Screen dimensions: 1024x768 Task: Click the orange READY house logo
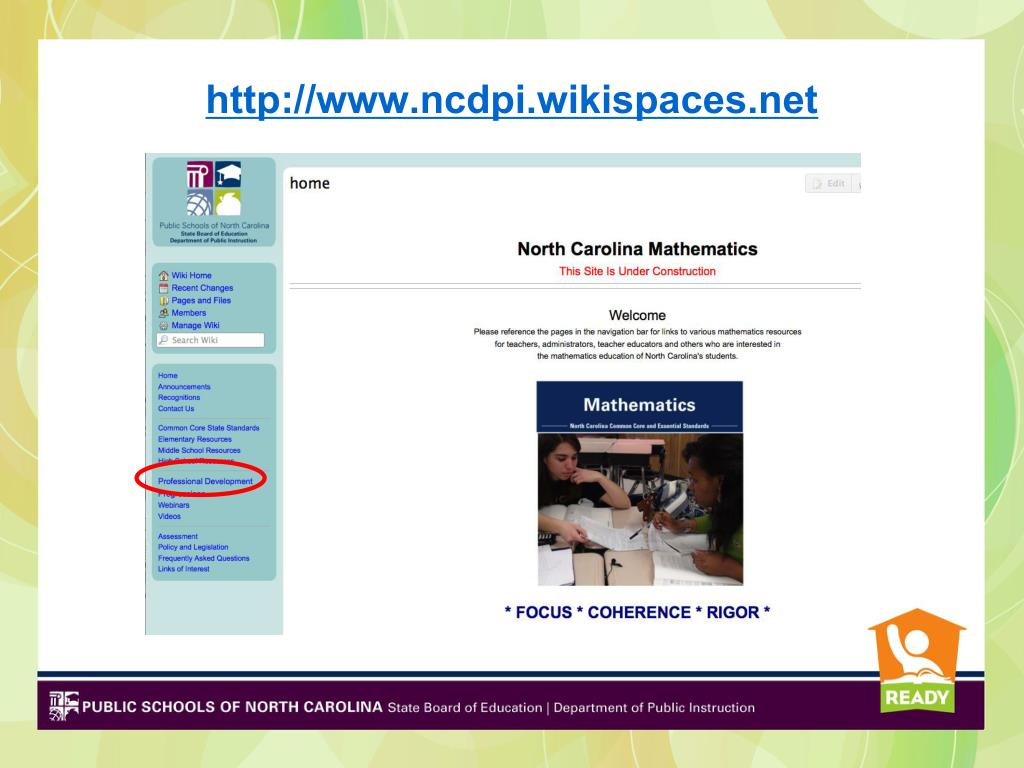point(916,661)
